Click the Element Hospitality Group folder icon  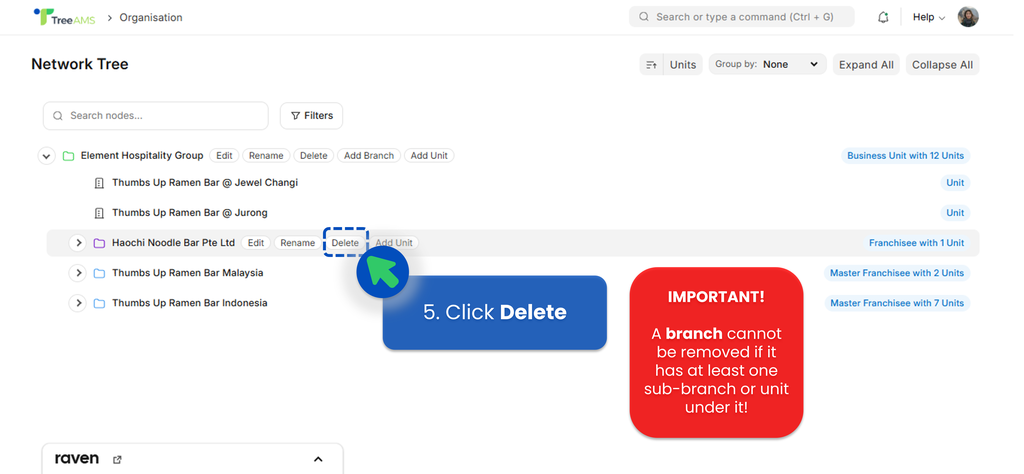click(69, 156)
